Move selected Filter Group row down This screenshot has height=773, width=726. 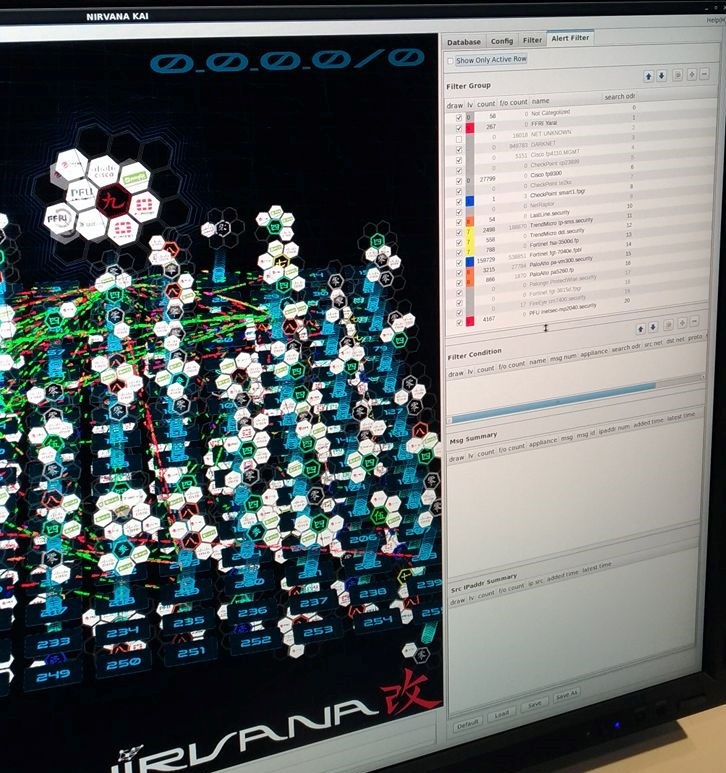[661, 75]
